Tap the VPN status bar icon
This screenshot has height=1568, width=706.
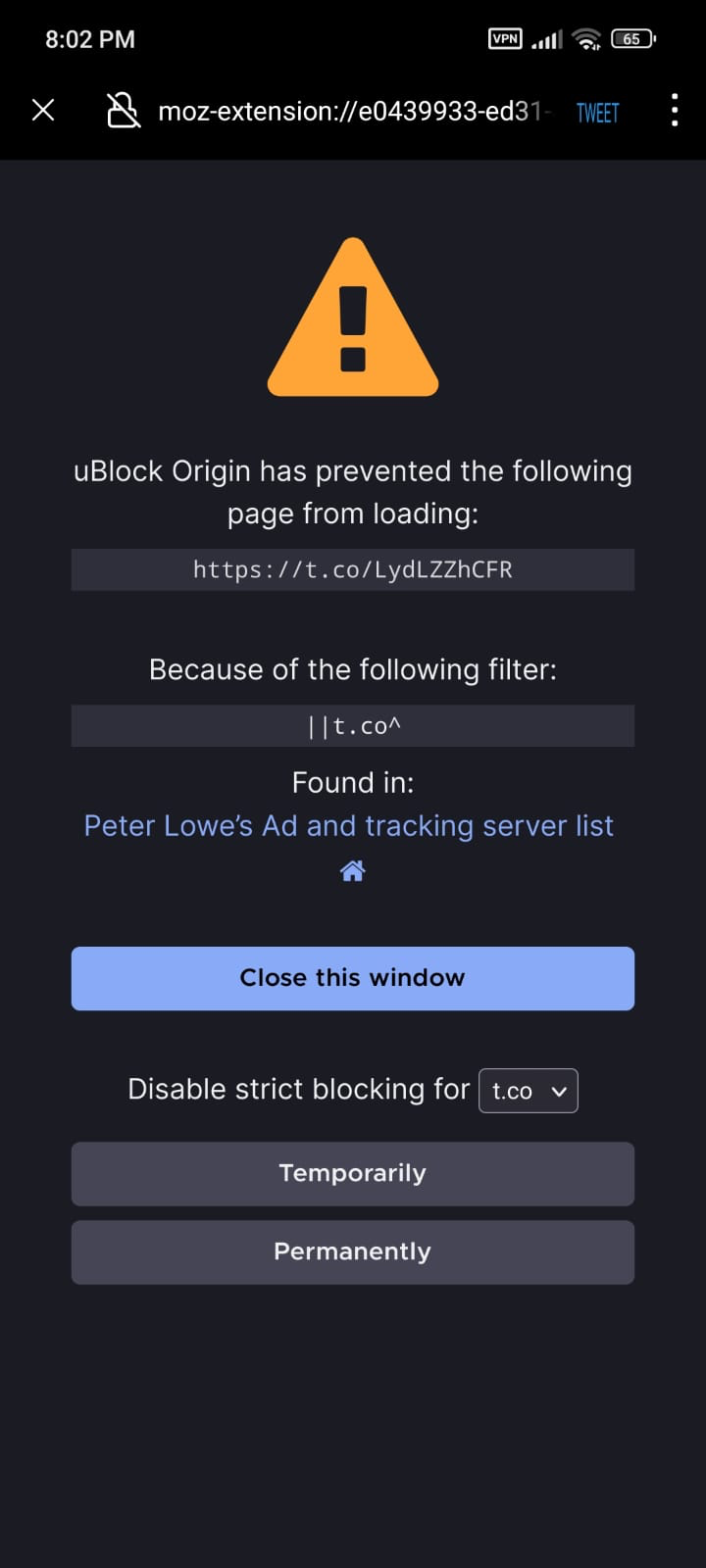pos(505,39)
